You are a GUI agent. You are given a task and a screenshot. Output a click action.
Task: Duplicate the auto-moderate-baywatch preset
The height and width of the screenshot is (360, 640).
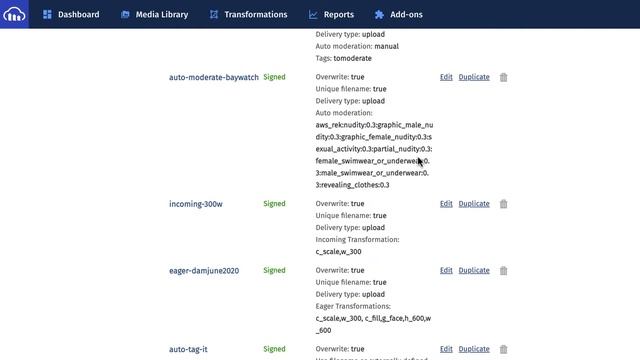(474, 77)
